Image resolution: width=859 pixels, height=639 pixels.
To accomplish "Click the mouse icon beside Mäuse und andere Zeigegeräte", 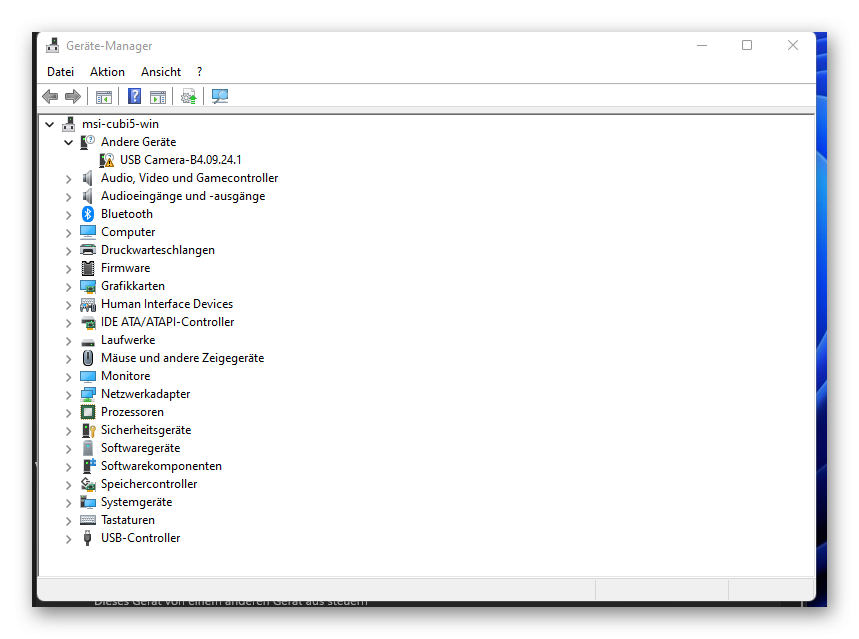I will tap(88, 358).
